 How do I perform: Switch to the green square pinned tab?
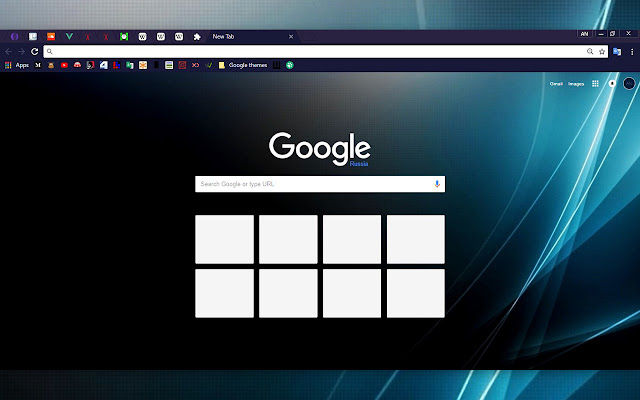(124, 37)
